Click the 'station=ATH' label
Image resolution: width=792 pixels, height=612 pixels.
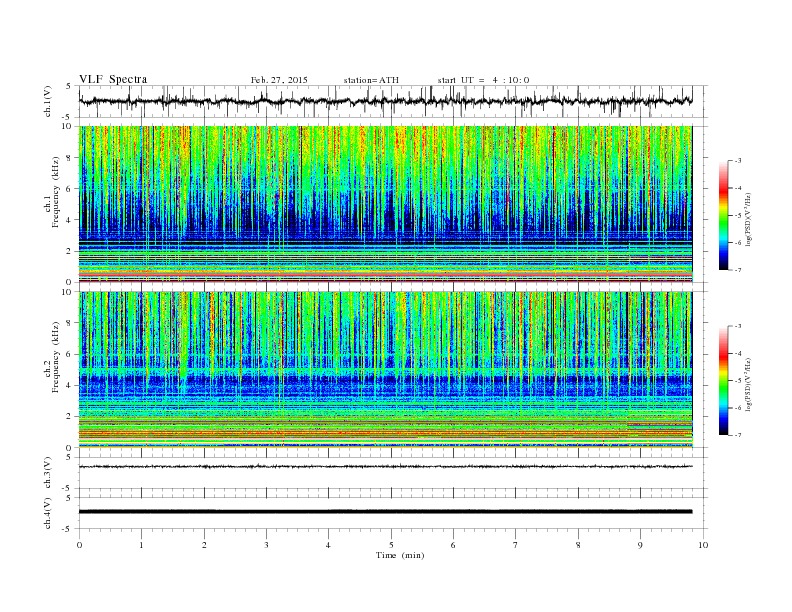371,80
